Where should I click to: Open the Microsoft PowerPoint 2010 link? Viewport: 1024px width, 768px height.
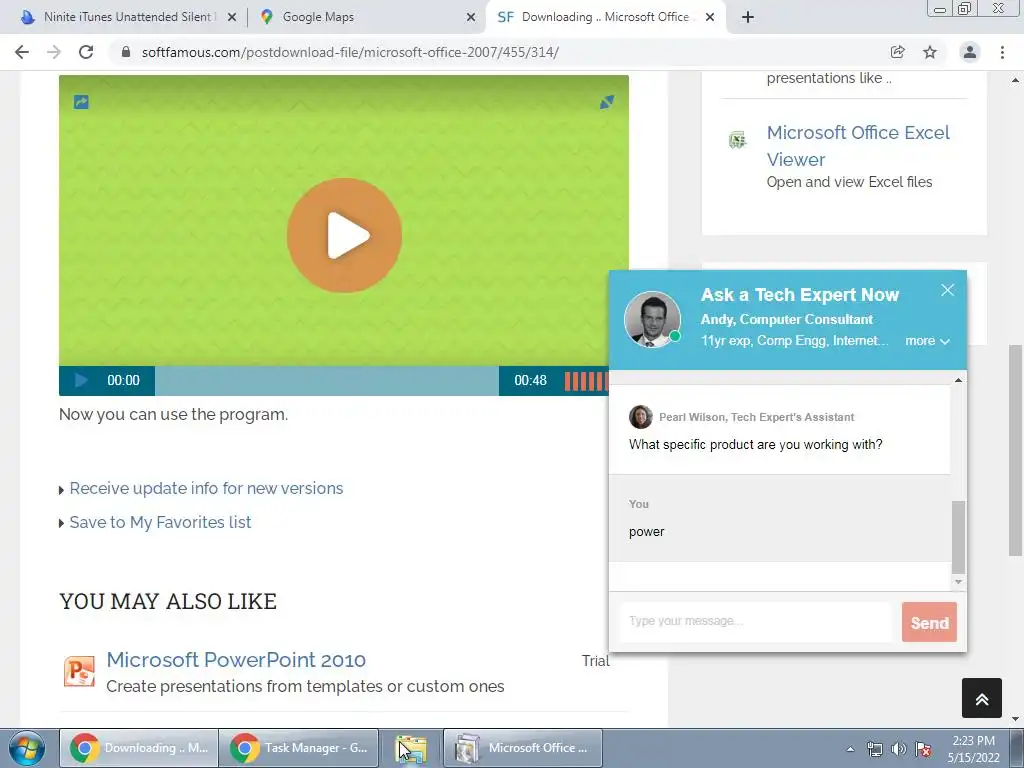[x=236, y=660]
